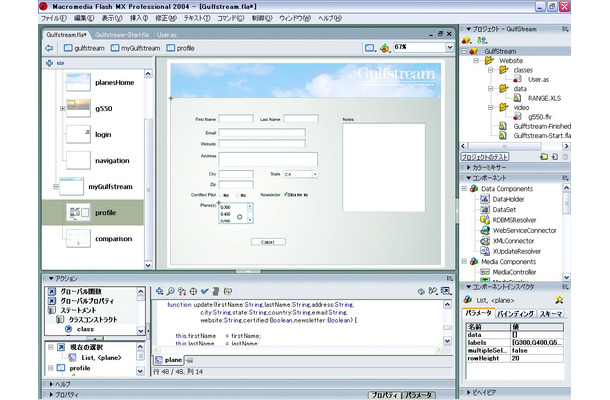Open the Version Control arrows icon
The width and height of the screenshot is (610, 400).
482,40
